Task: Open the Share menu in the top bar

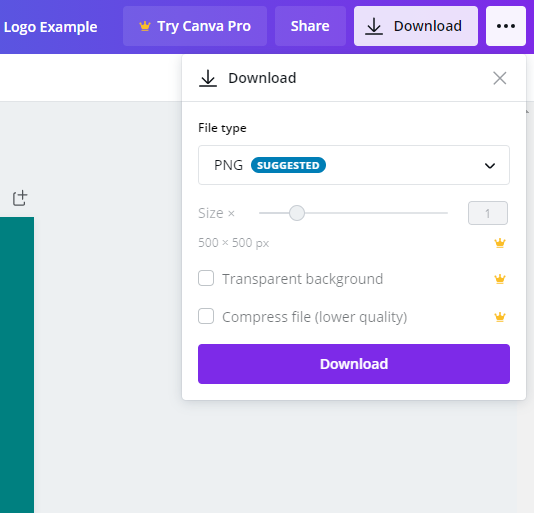Action: coord(310,26)
